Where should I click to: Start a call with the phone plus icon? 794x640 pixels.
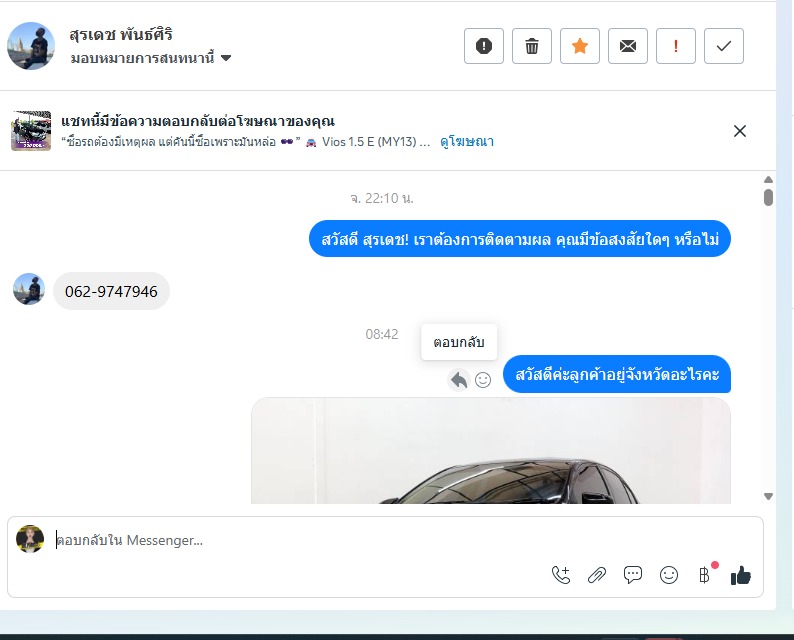[561, 575]
